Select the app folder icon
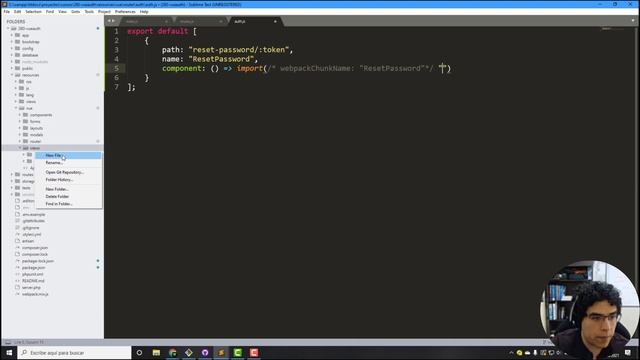The image size is (640, 360). [18, 35]
